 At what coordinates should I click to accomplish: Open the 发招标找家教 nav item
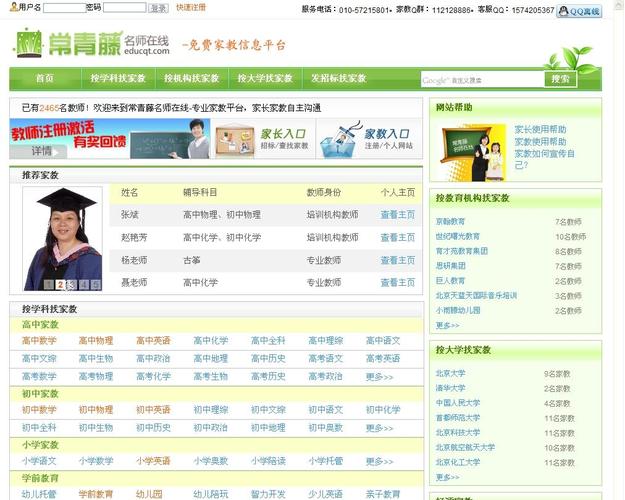[339, 78]
